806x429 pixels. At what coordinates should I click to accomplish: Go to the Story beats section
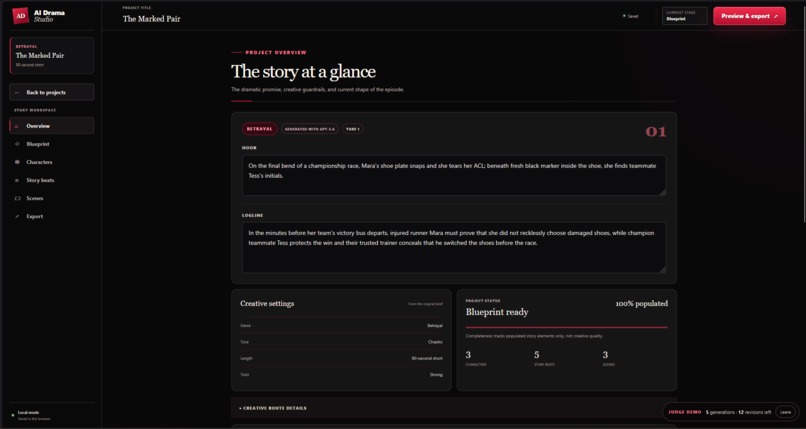[x=51, y=180]
